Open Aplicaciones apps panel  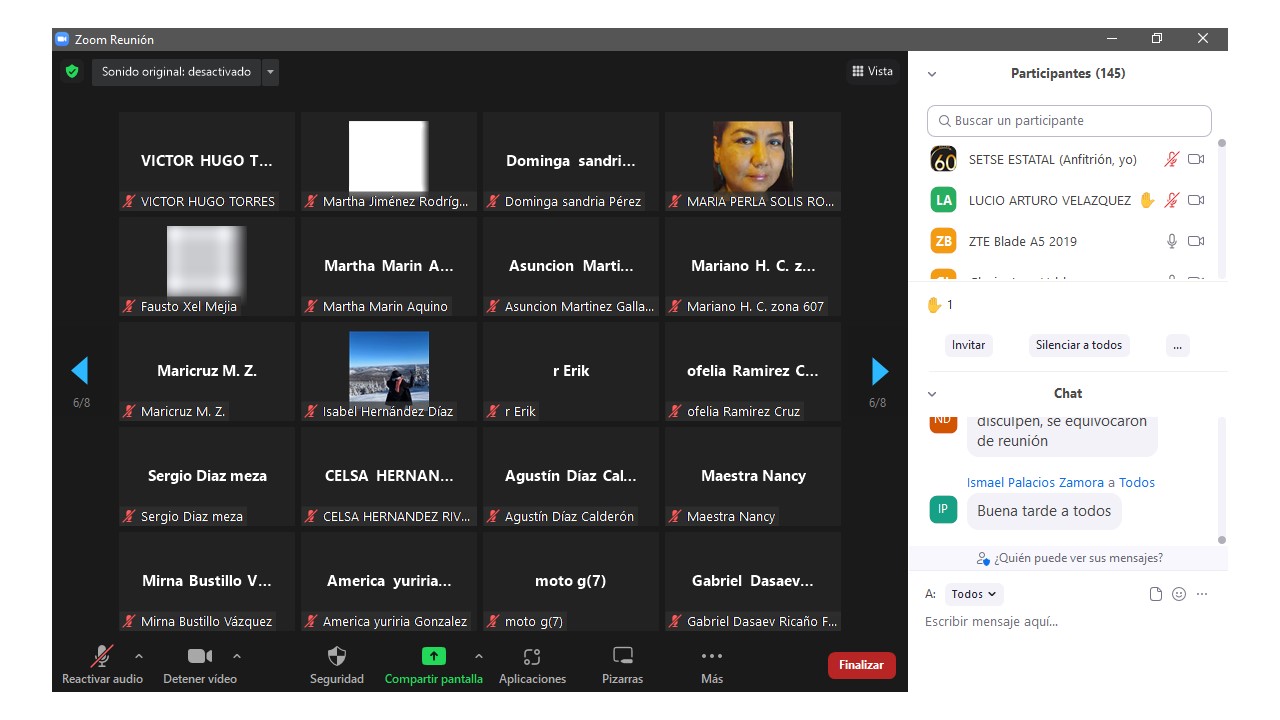pos(532,665)
